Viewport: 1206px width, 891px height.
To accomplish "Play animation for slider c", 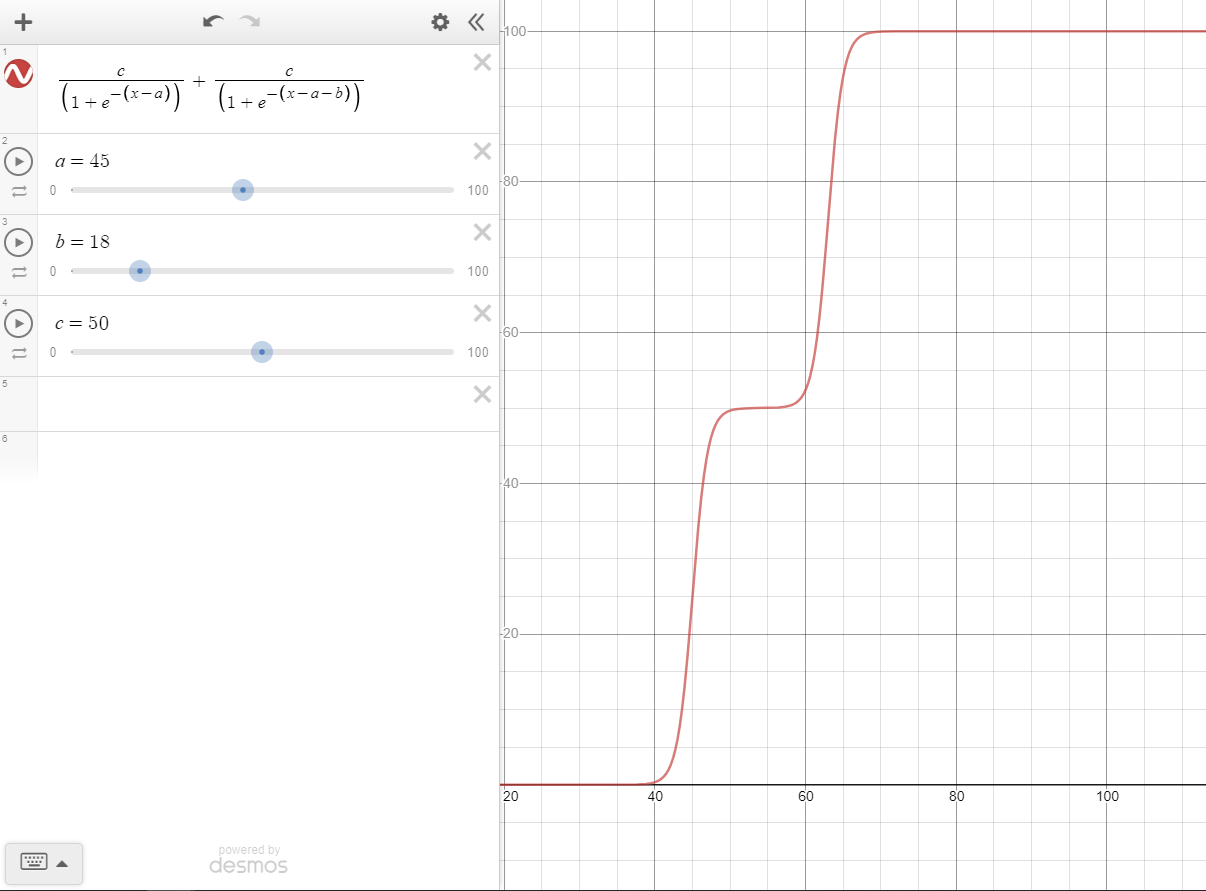I will point(19,323).
